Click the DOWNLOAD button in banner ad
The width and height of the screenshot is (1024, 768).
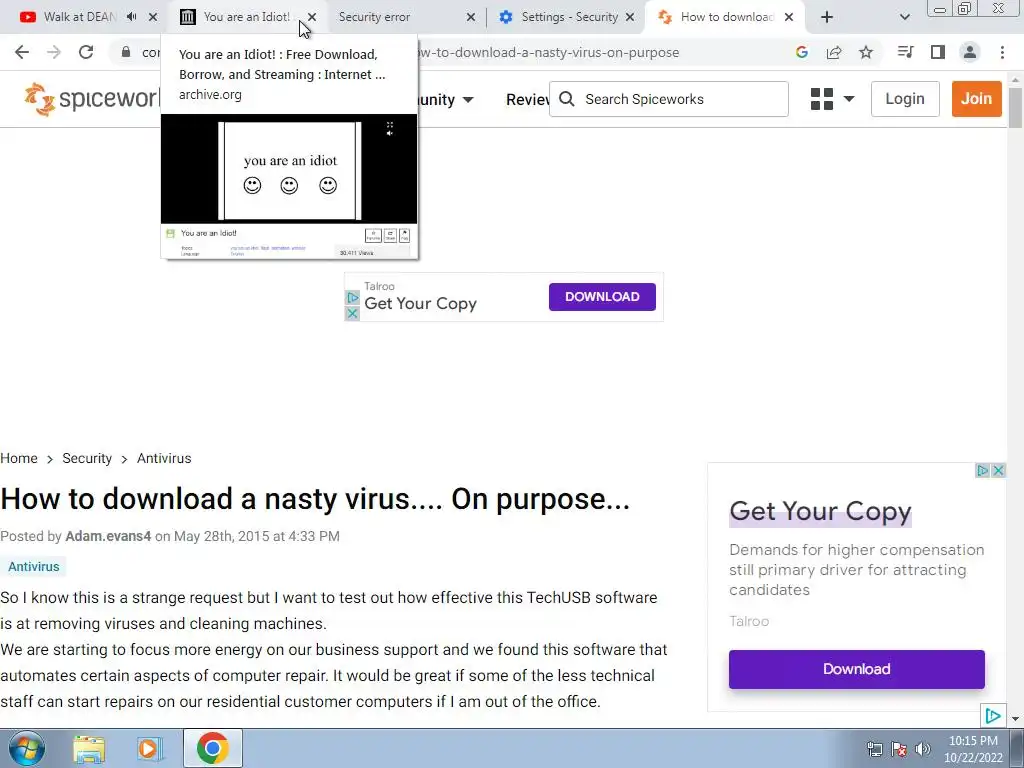(602, 297)
